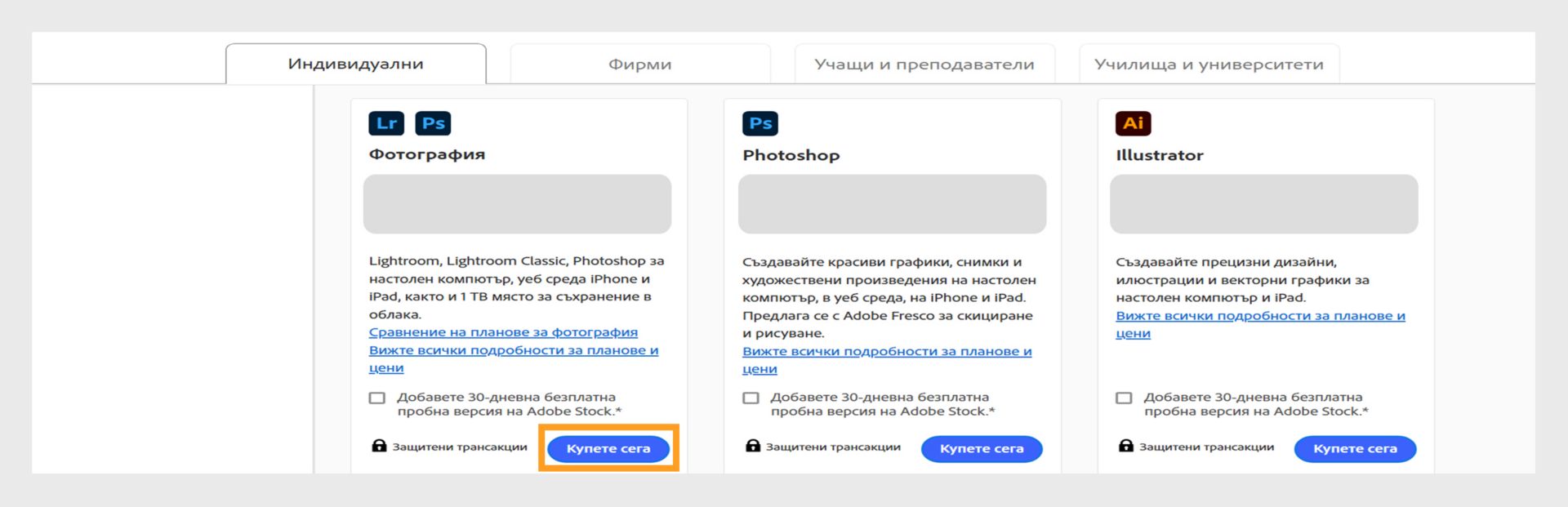Viewport: 1568px width, 507px height.
Task: Open the Сравнение на планове за фотография link
Action: pos(503,332)
